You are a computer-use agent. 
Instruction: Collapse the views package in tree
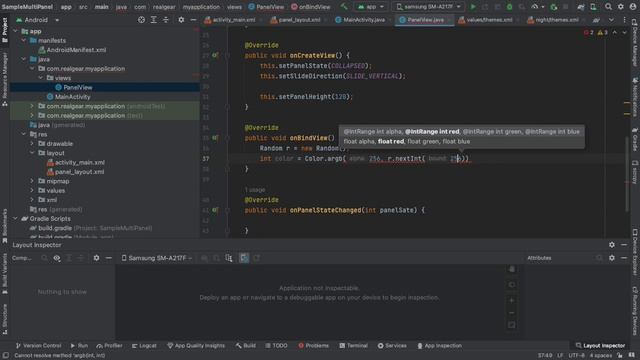[x=40, y=78]
